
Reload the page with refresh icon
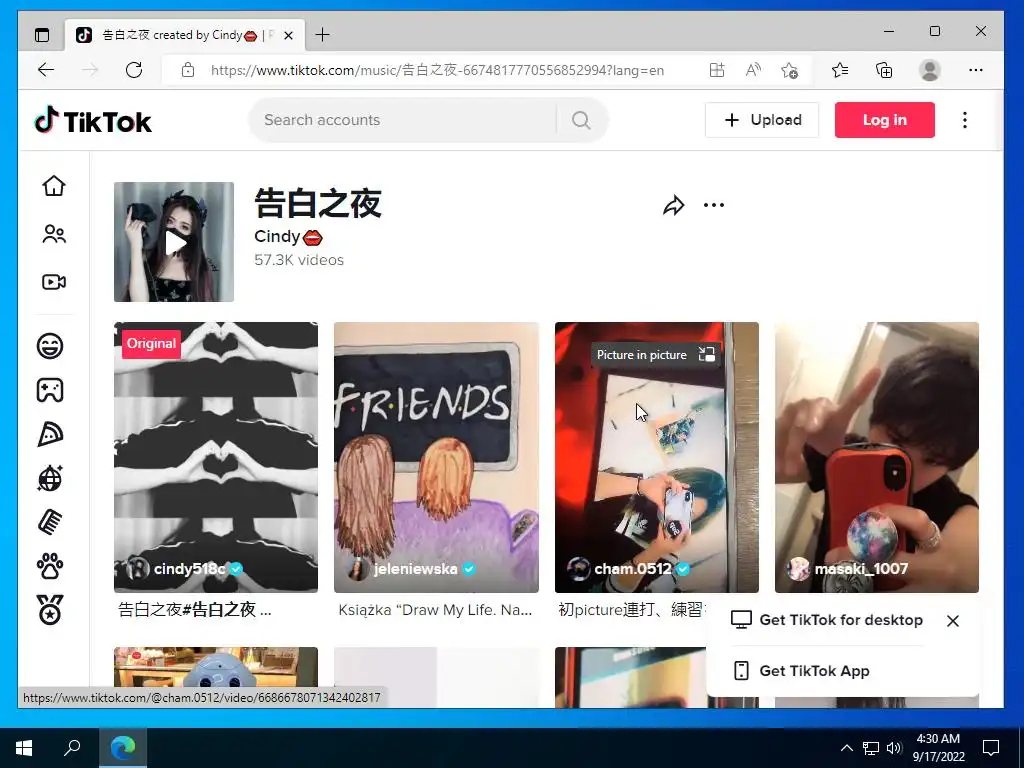tap(134, 70)
